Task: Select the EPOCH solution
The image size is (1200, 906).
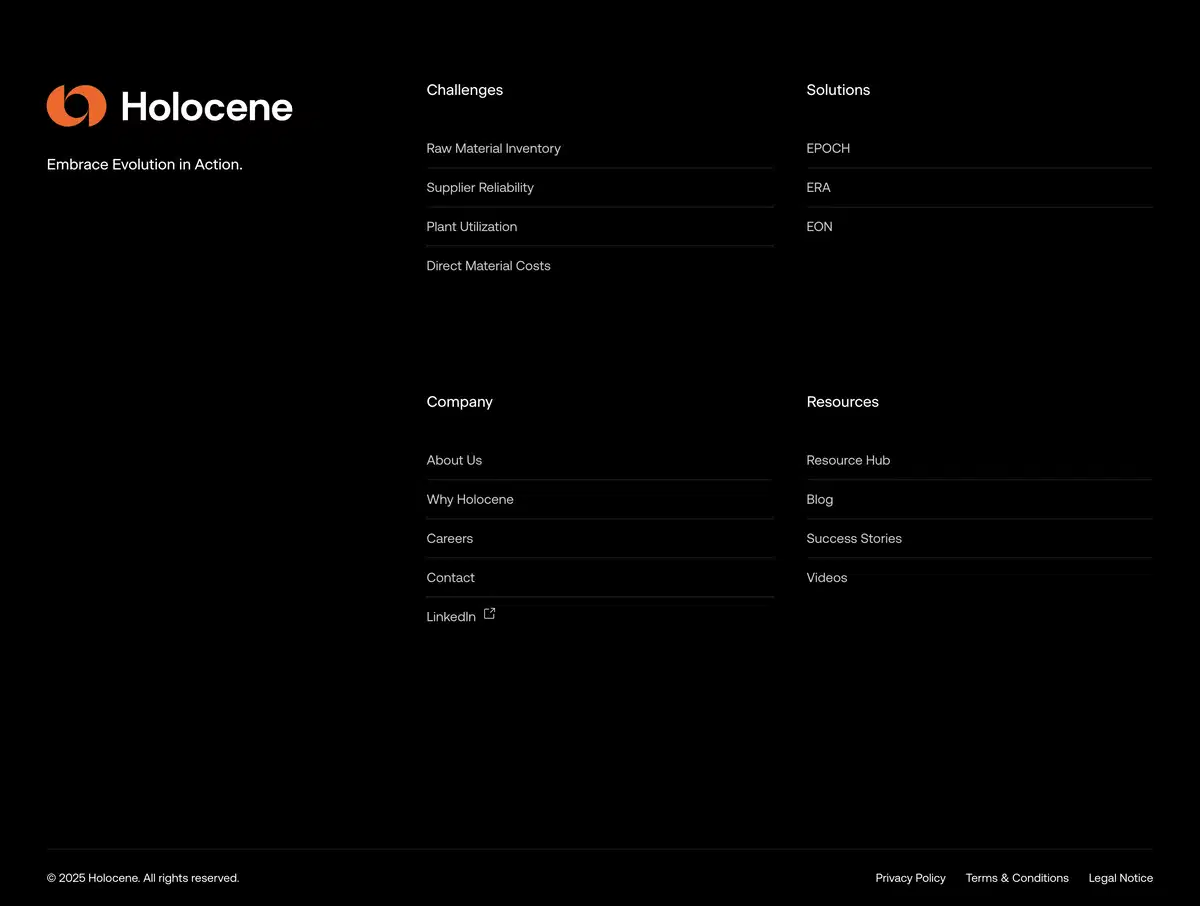Action: pyautogui.click(x=828, y=148)
